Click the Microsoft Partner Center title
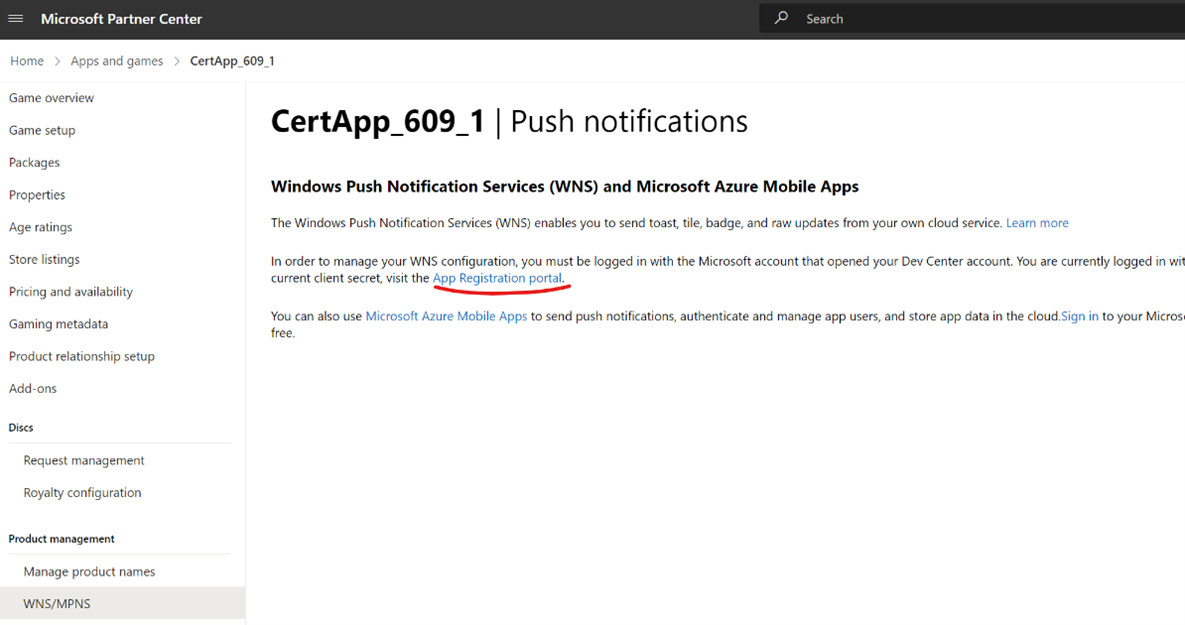The image size is (1185, 625). click(122, 19)
